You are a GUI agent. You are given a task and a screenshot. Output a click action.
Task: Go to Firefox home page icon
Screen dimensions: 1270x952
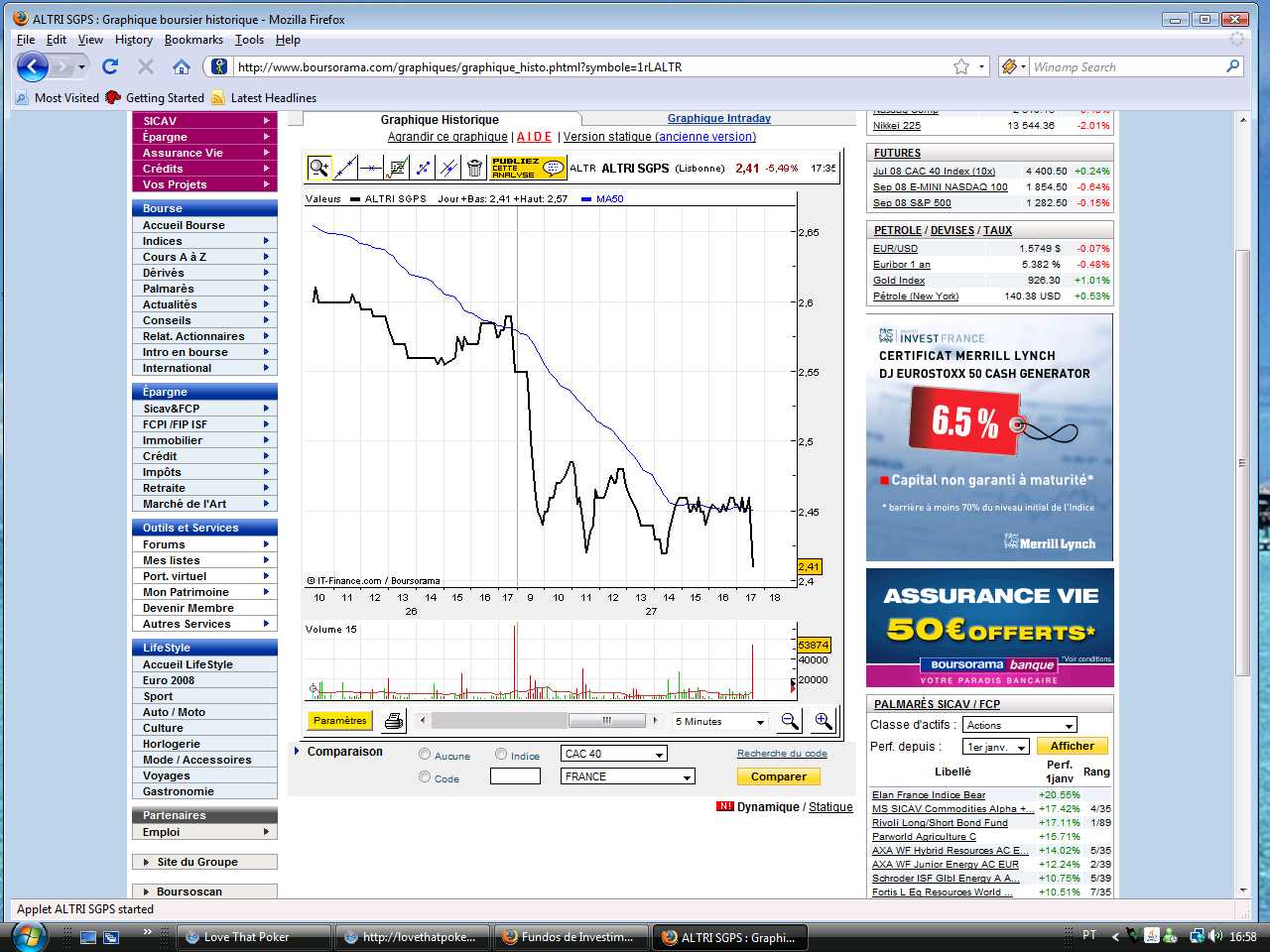click(x=181, y=66)
